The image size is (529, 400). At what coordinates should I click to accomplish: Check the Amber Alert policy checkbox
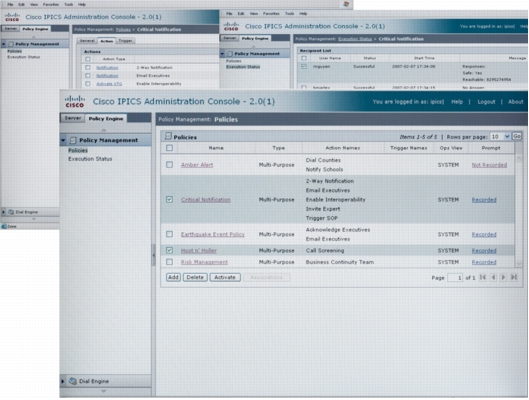point(169,165)
